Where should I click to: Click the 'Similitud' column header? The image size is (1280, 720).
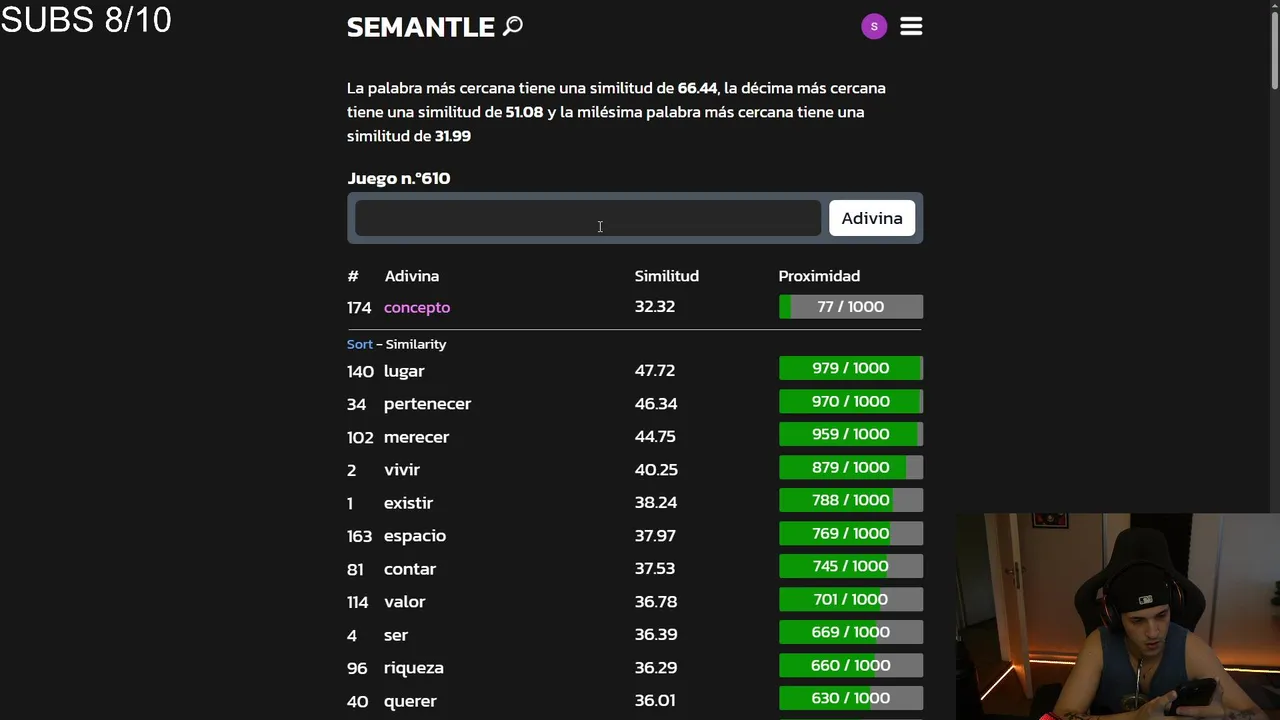click(666, 276)
